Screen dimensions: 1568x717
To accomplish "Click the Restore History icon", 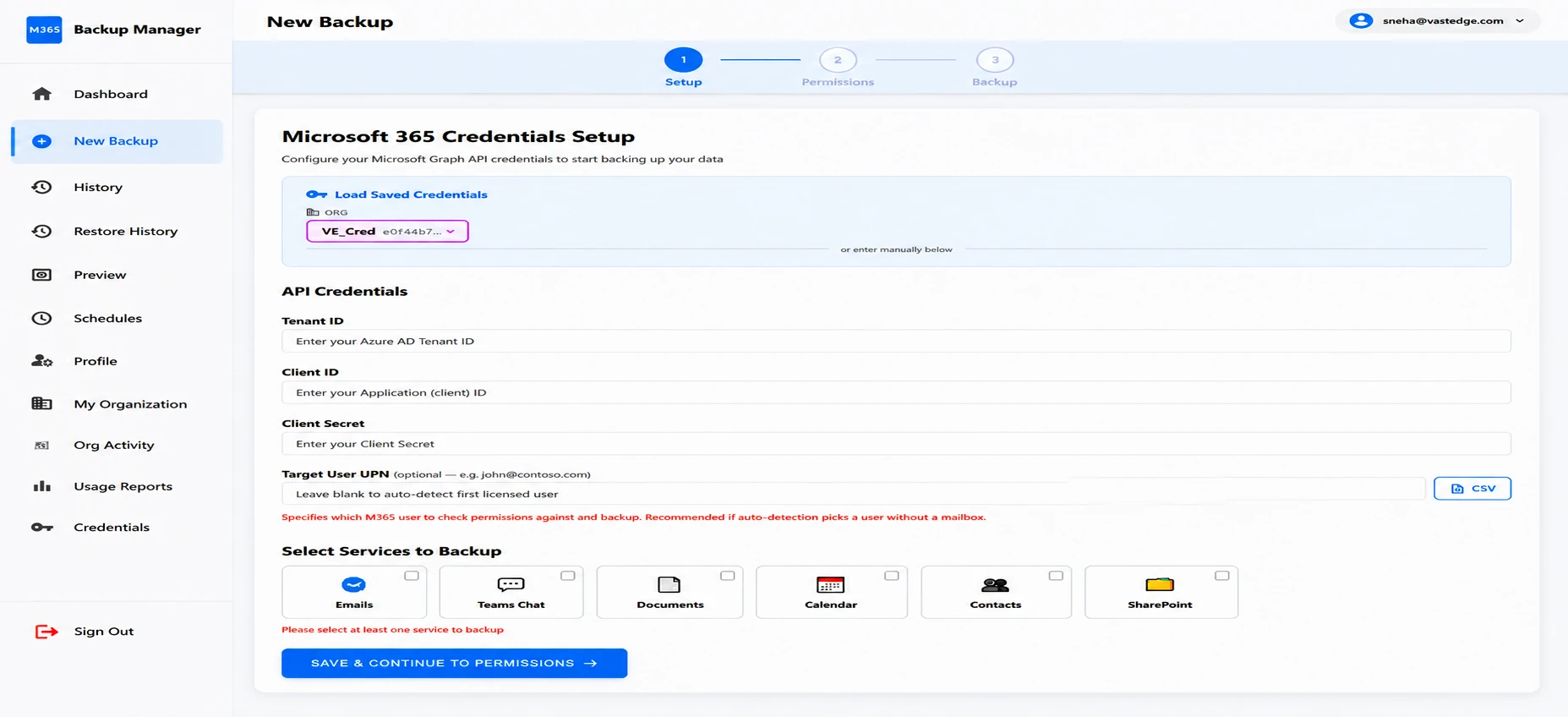I will pyautogui.click(x=41, y=231).
